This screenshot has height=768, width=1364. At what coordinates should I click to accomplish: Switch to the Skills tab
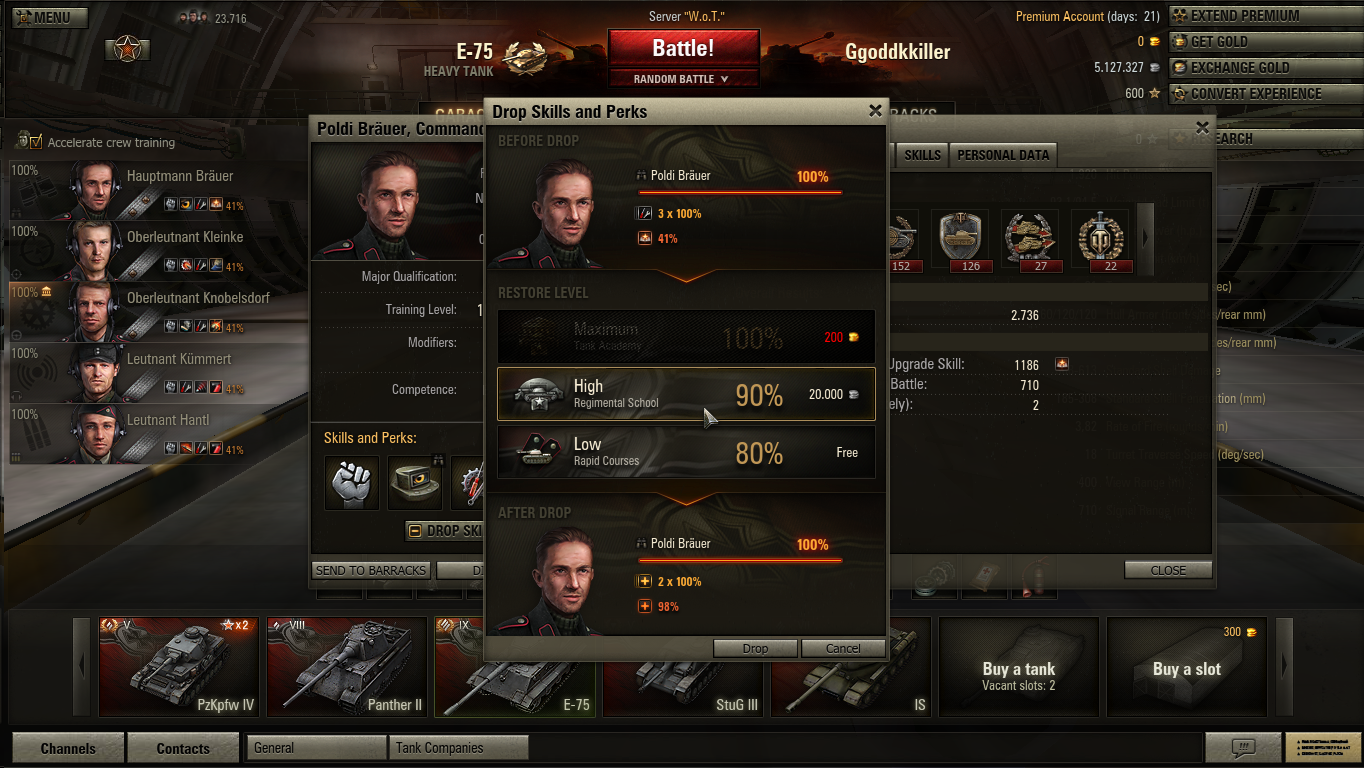[x=922, y=155]
